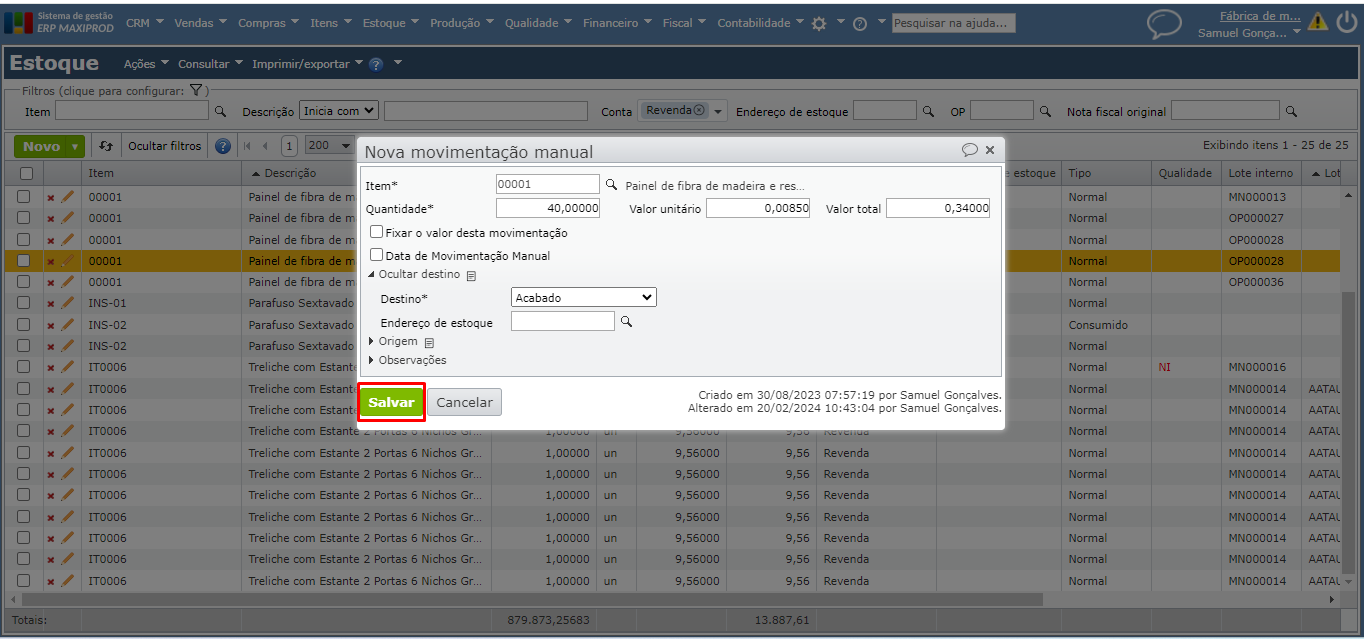1364x639 pixels.
Task: Select the checkbox of row OP000036
Action: [x=24, y=282]
